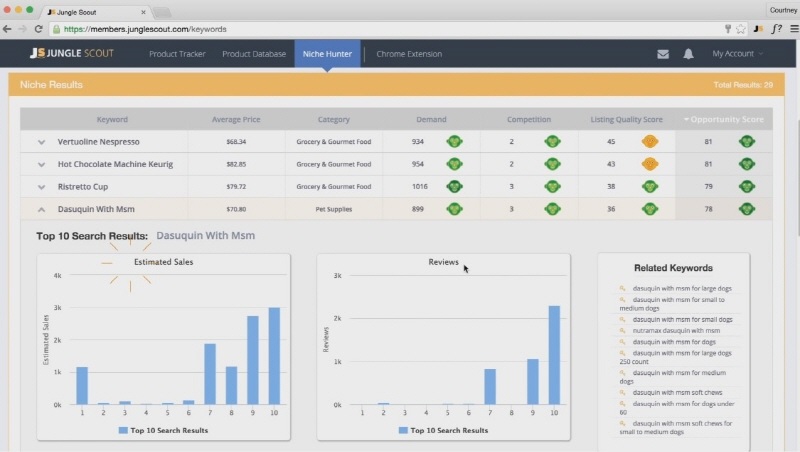Toggle Reviews chart legend Top 10 Search Results
This screenshot has height=452, width=800.
tap(443, 430)
